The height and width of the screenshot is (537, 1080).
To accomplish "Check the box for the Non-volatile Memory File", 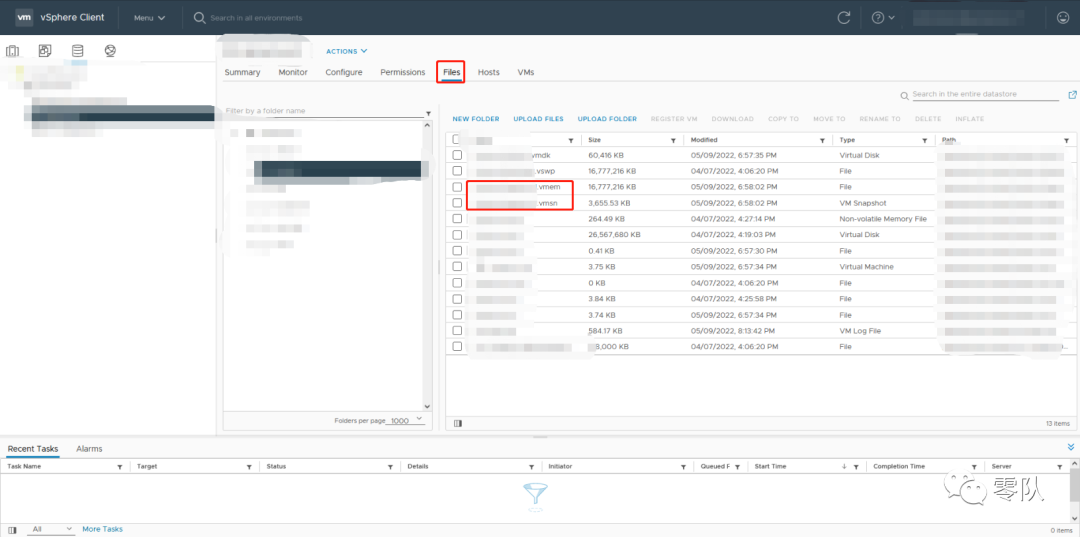I will [457, 219].
